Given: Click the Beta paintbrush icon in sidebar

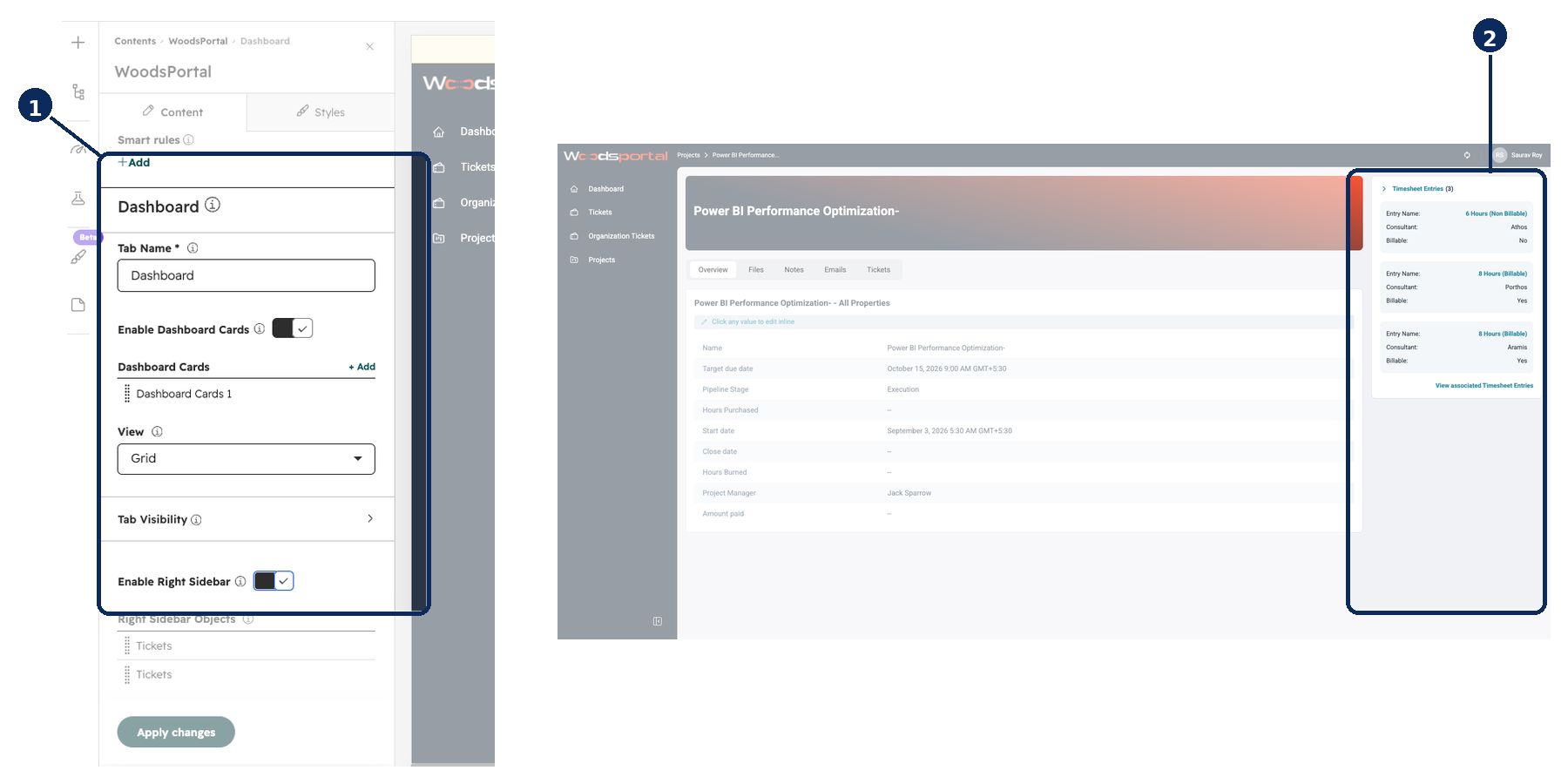Looking at the screenshot, I should tap(78, 256).
